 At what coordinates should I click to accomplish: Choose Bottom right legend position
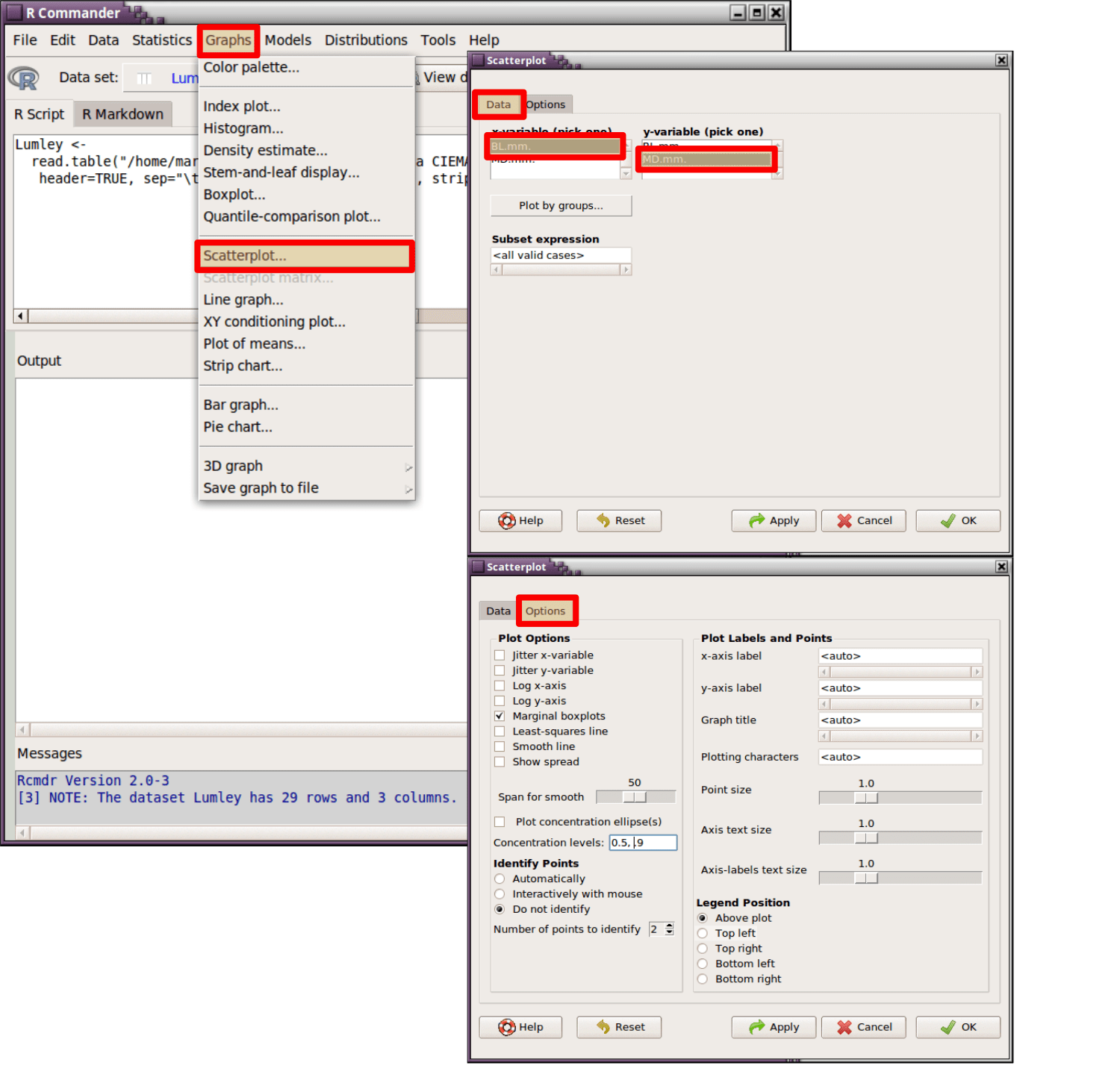(703, 979)
